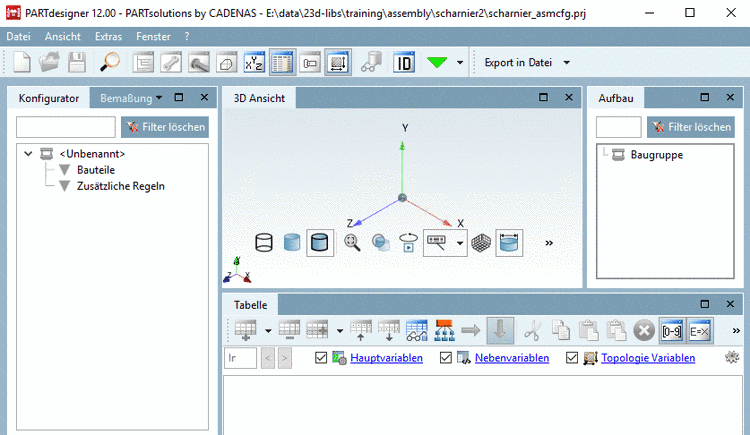Expand the 3D view toolbar overflow chevron
This screenshot has height=435, width=750.
tap(549, 243)
